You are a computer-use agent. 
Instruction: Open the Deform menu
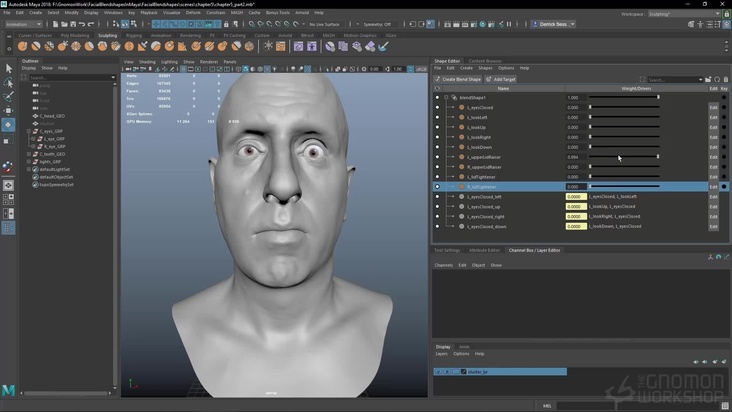pos(193,13)
